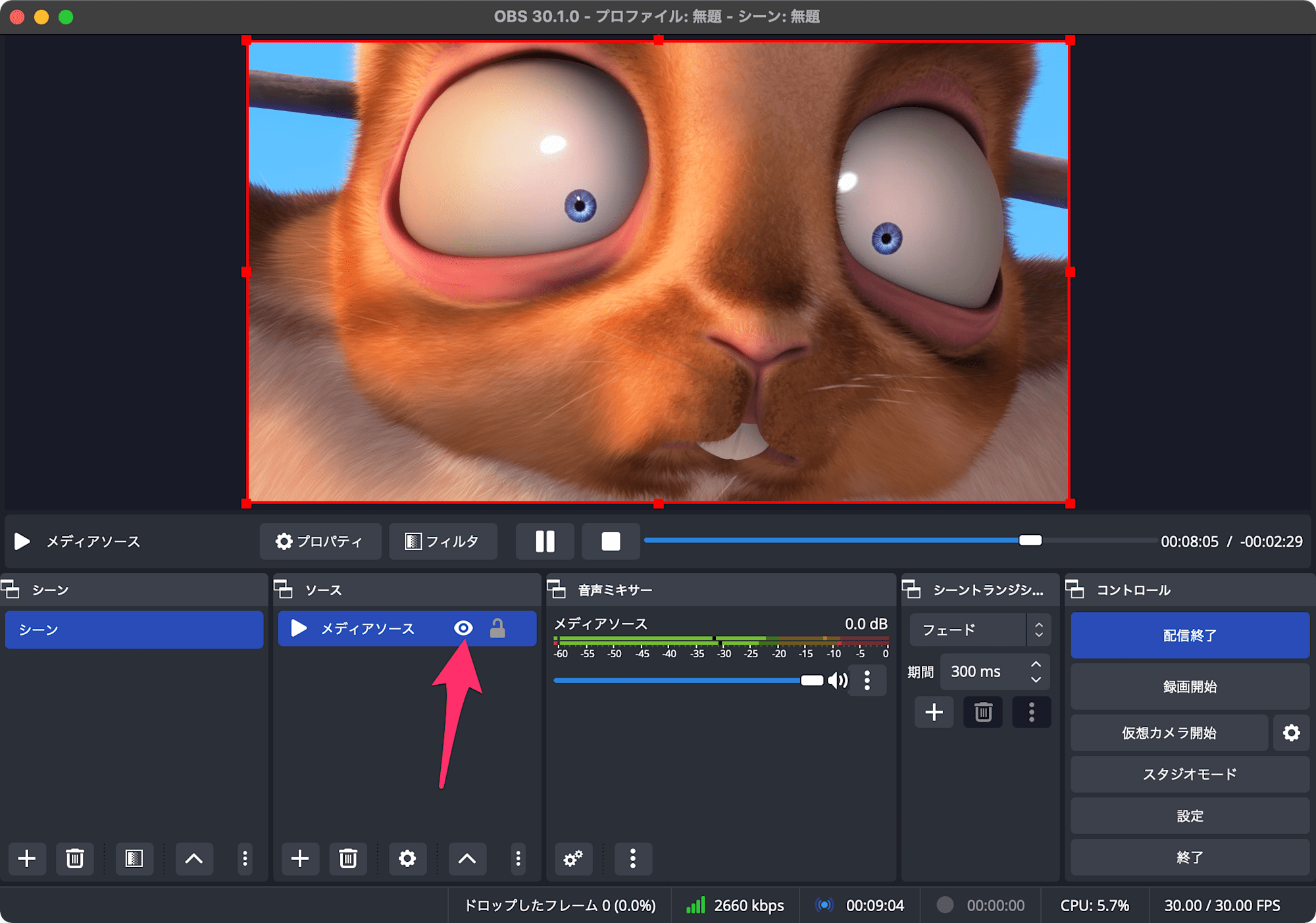Increase transition duration with up stepper
This screenshot has width=1316, height=923.
tap(1036, 664)
